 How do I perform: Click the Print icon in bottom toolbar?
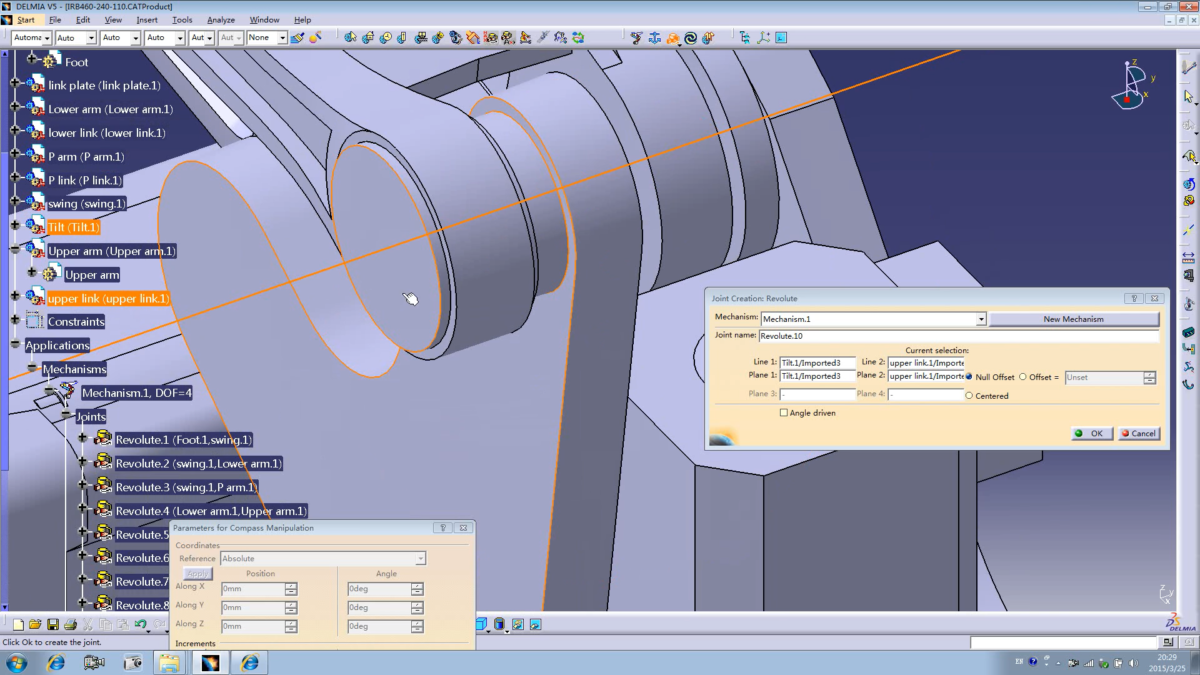pos(70,625)
